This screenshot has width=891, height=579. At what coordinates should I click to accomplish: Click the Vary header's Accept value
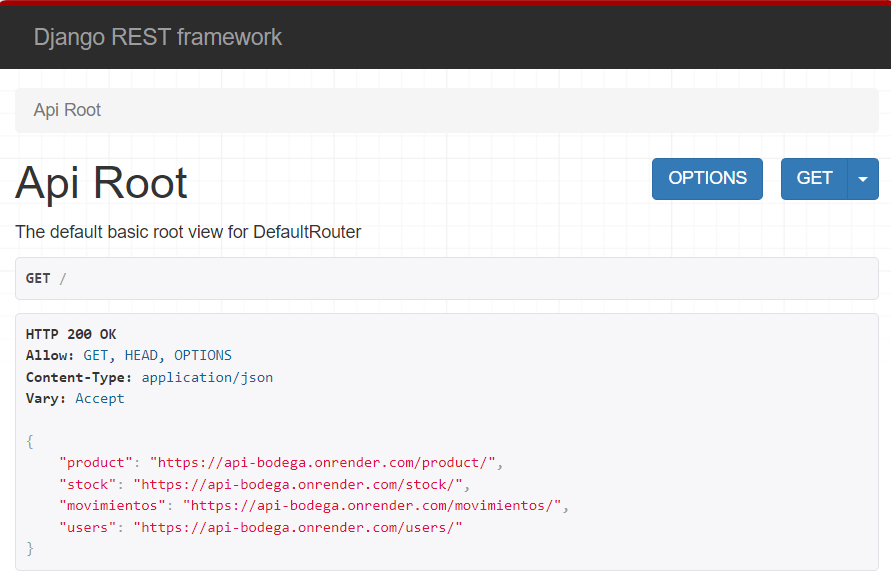click(x=100, y=398)
